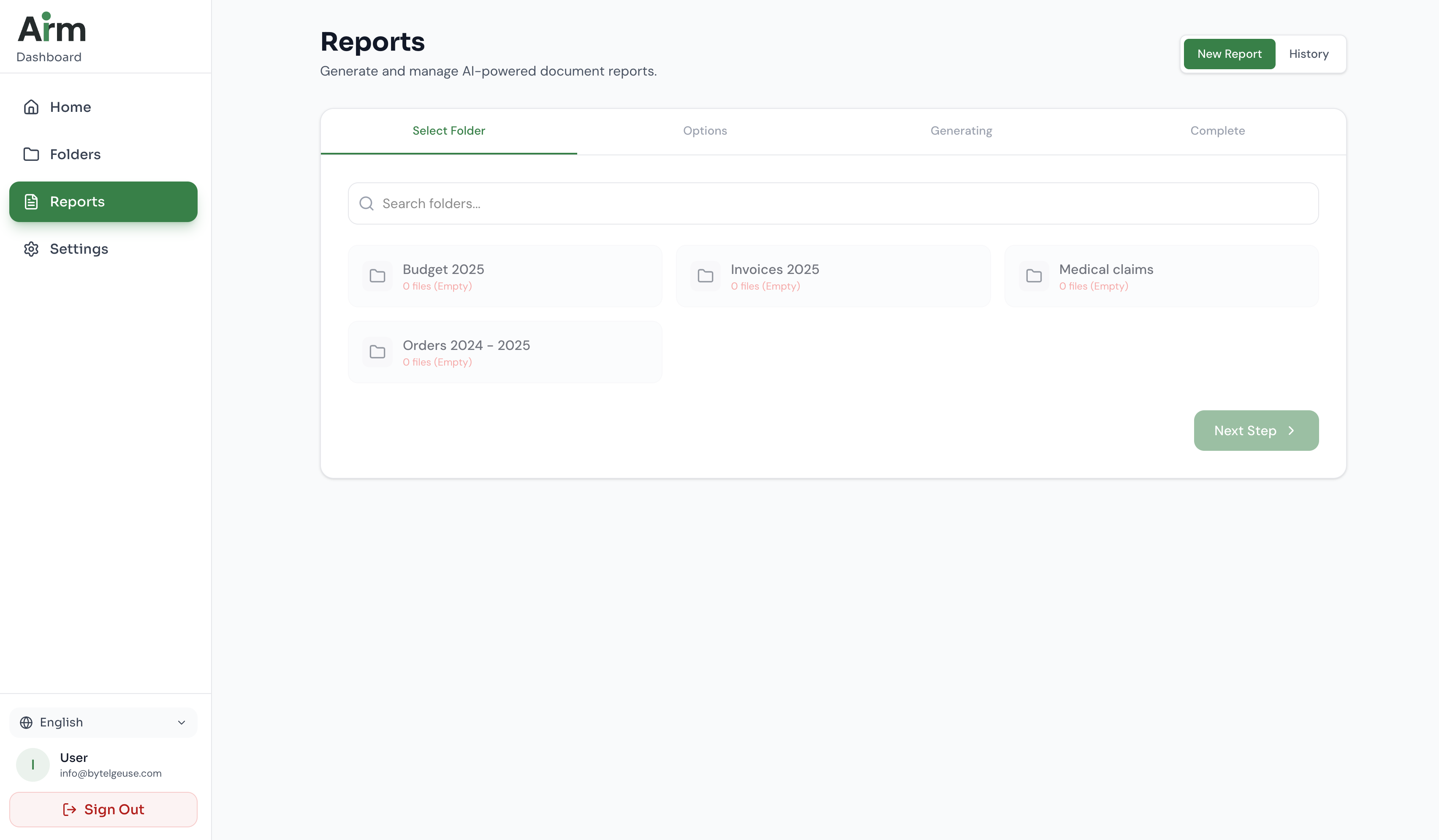This screenshot has width=1439, height=840.
Task: Click the New Report button
Action: point(1229,54)
